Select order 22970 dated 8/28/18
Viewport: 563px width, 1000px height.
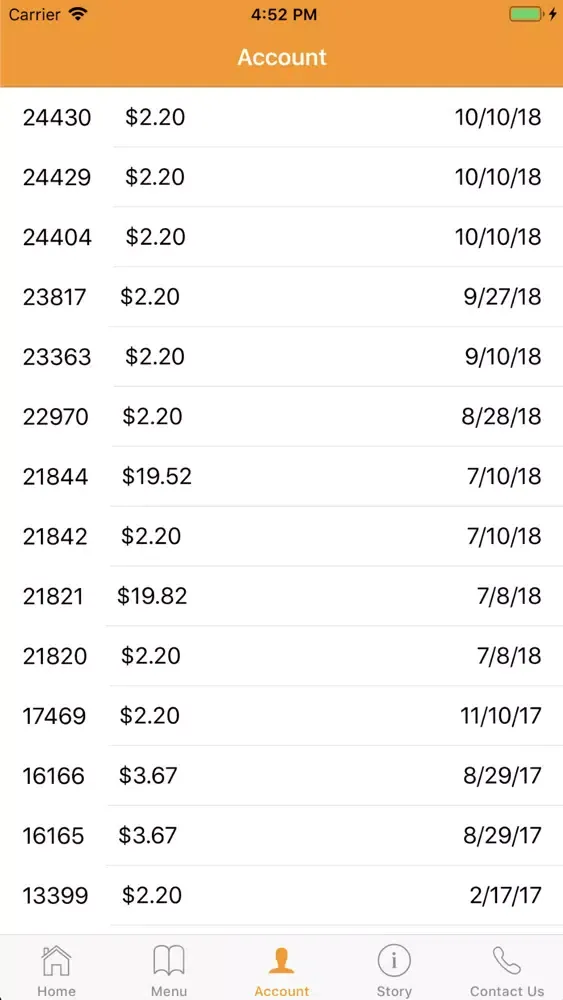click(281, 416)
